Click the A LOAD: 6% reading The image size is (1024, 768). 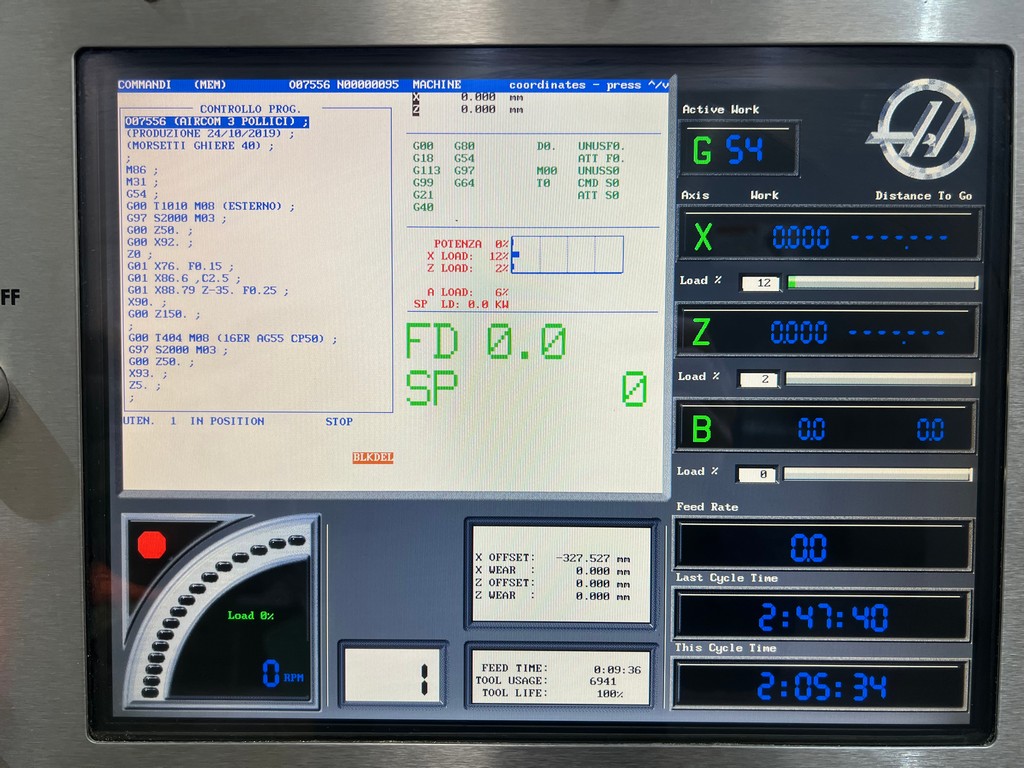pos(468,292)
